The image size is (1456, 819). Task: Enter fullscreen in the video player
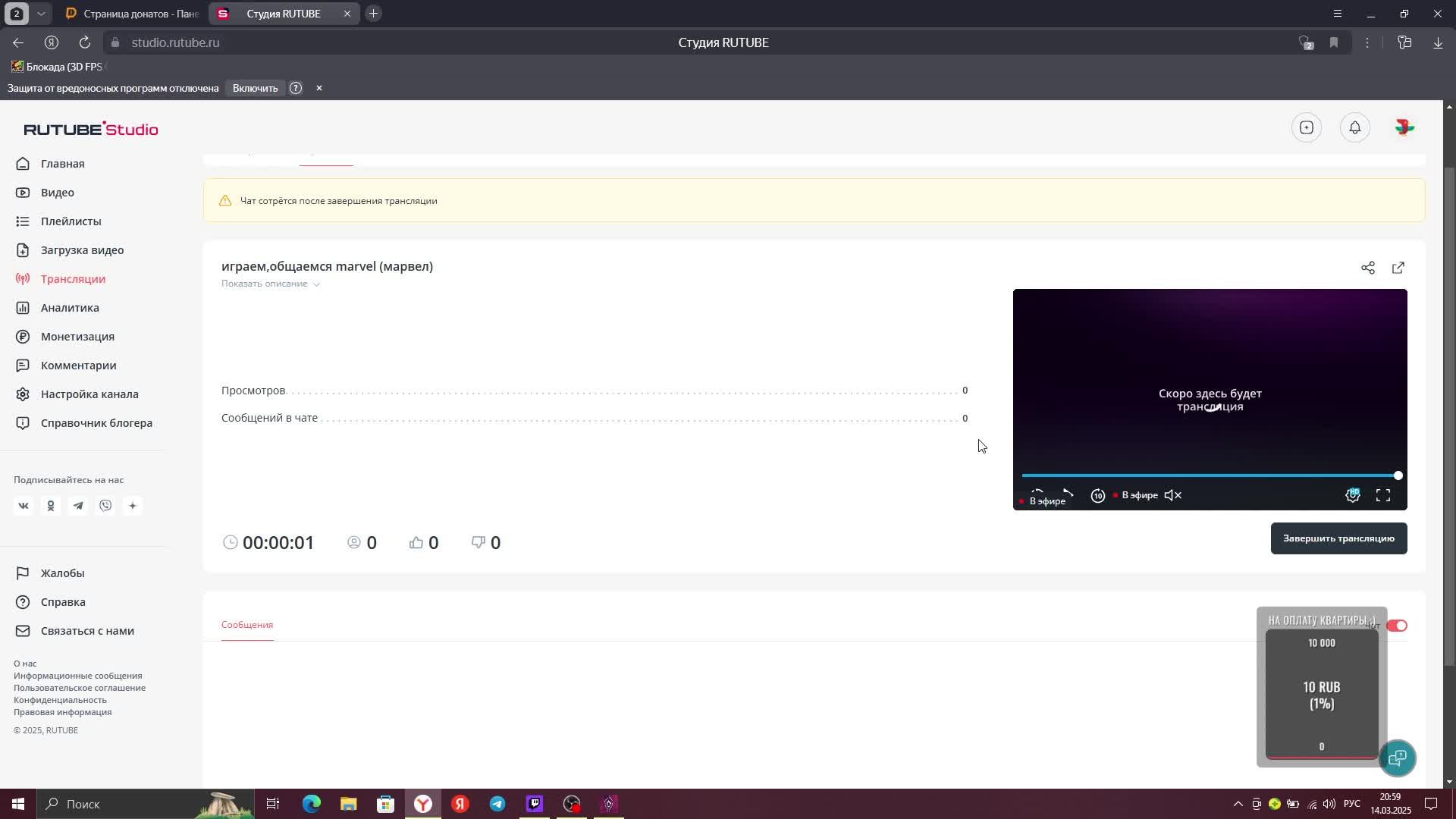coord(1382,495)
